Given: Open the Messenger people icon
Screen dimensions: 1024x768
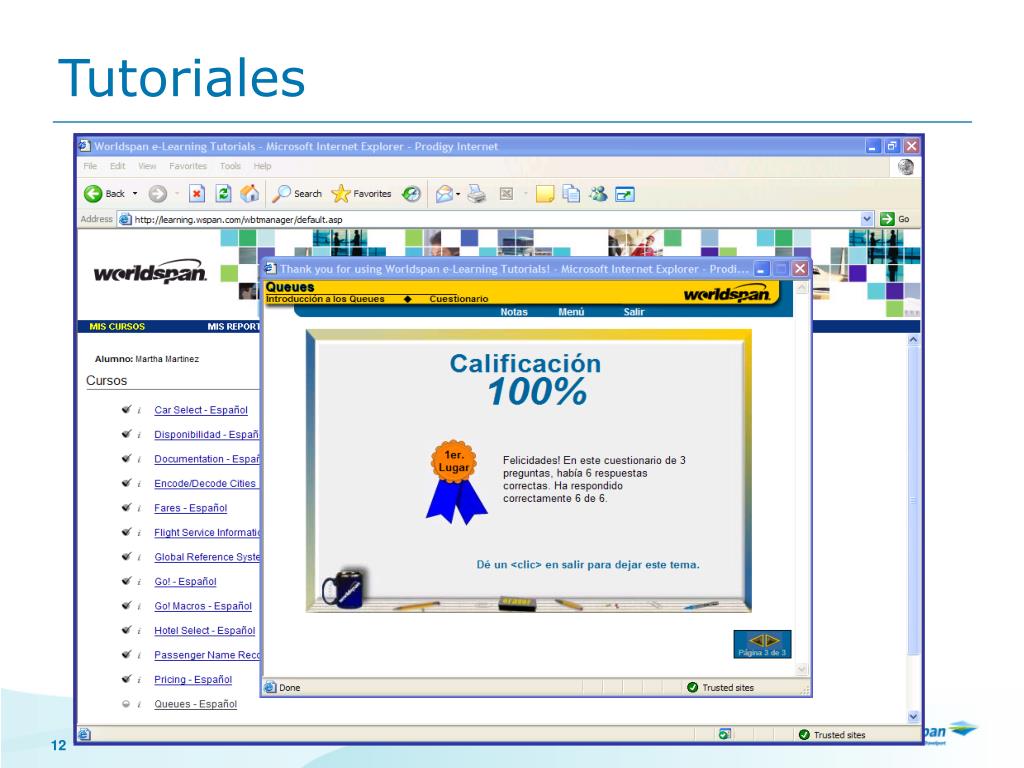Looking at the screenshot, I should coord(598,193).
